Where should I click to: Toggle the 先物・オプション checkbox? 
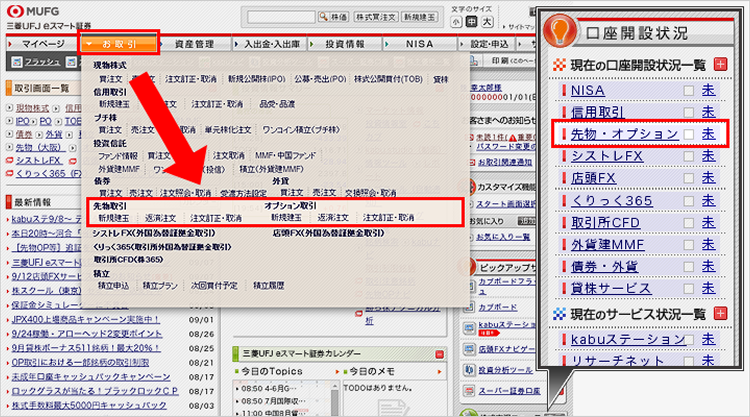pos(688,134)
